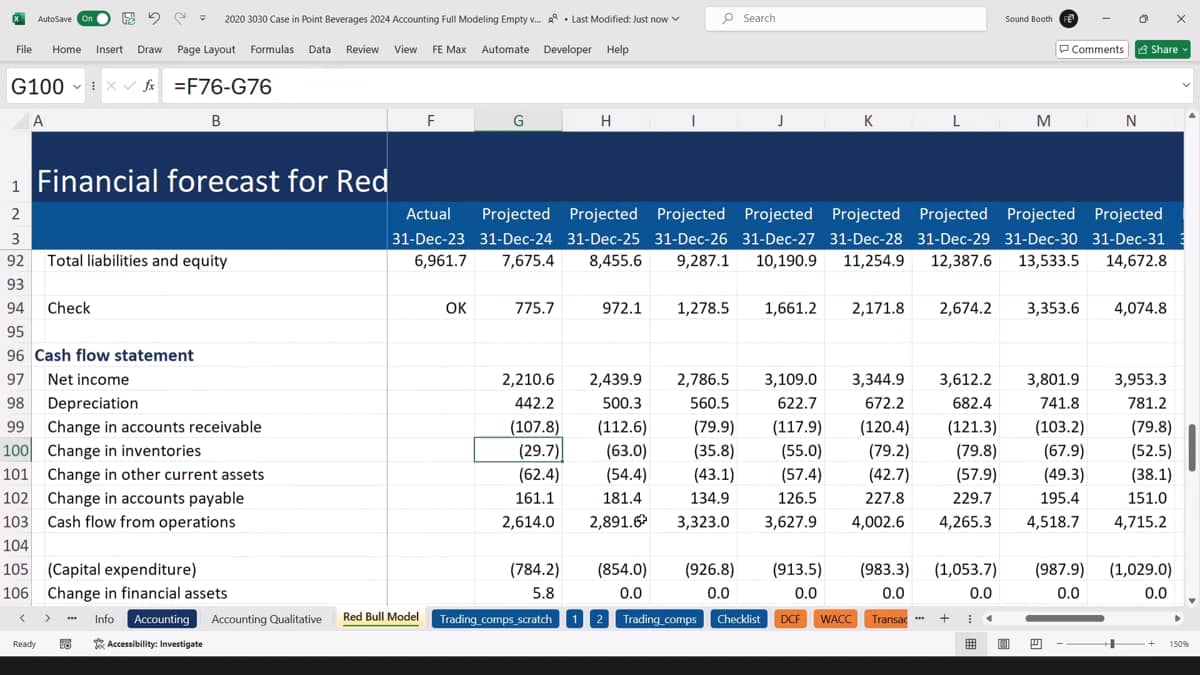
Task: Switch to Page Layout view icon
Action: coord(1003,644)
